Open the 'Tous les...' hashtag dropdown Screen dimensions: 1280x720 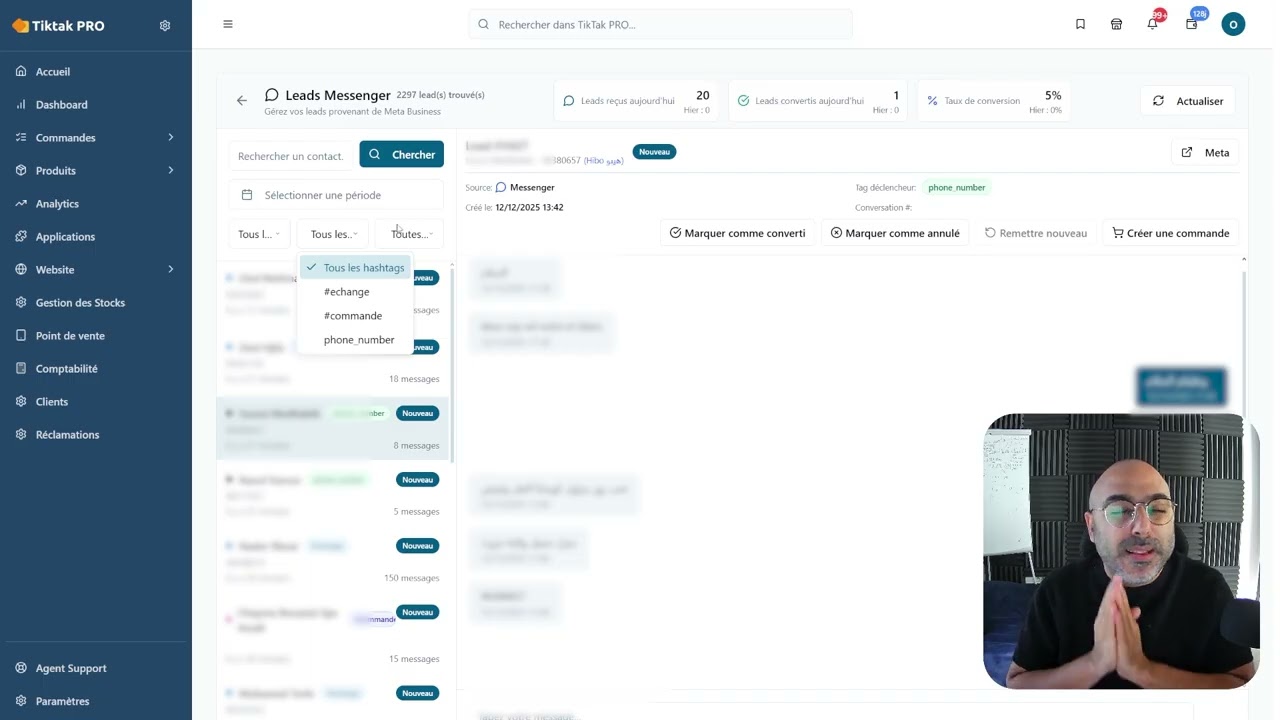[333, 234]
